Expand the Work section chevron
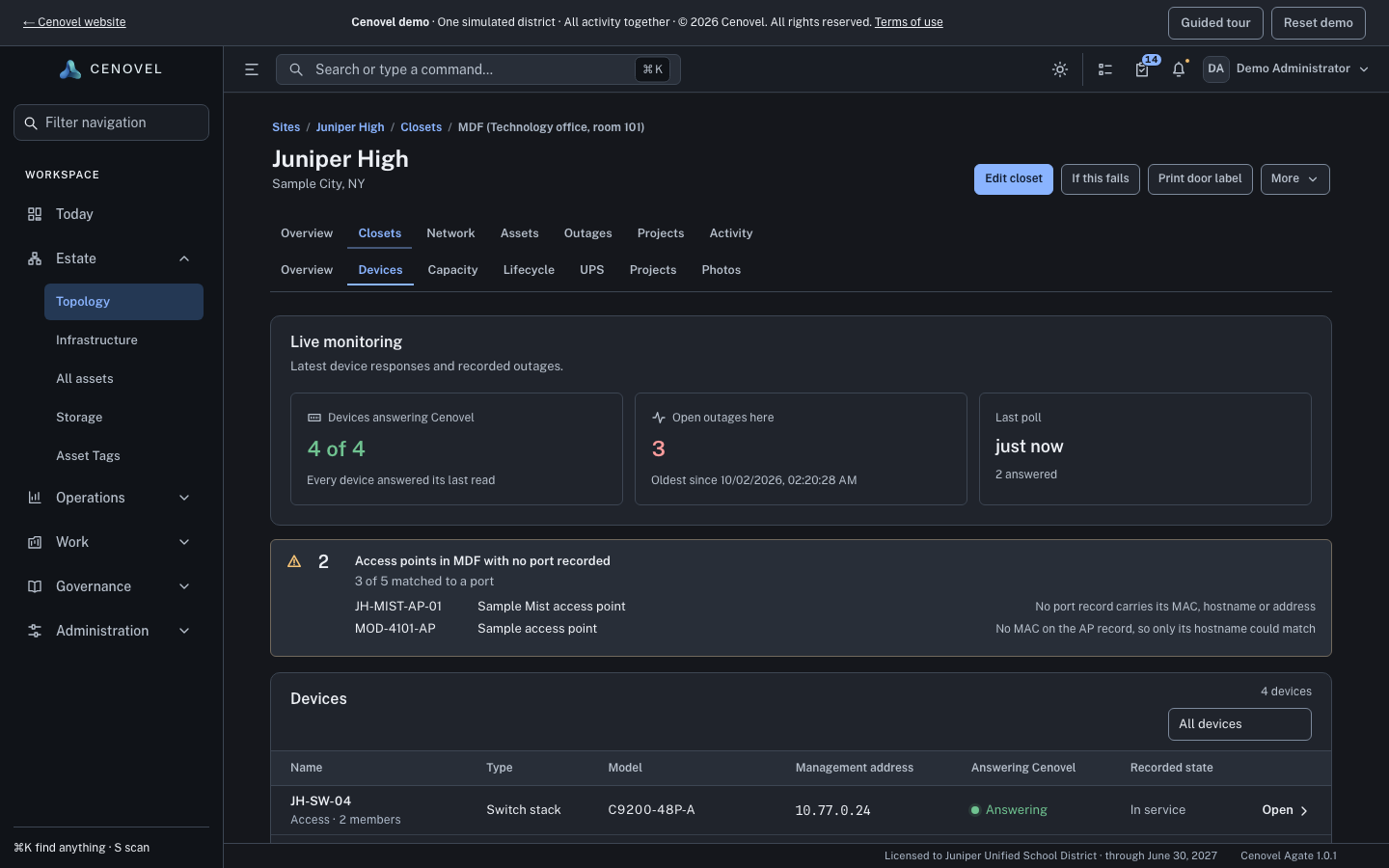The width and height of the screenshot is (1389, 868). (x=184, y=542)
